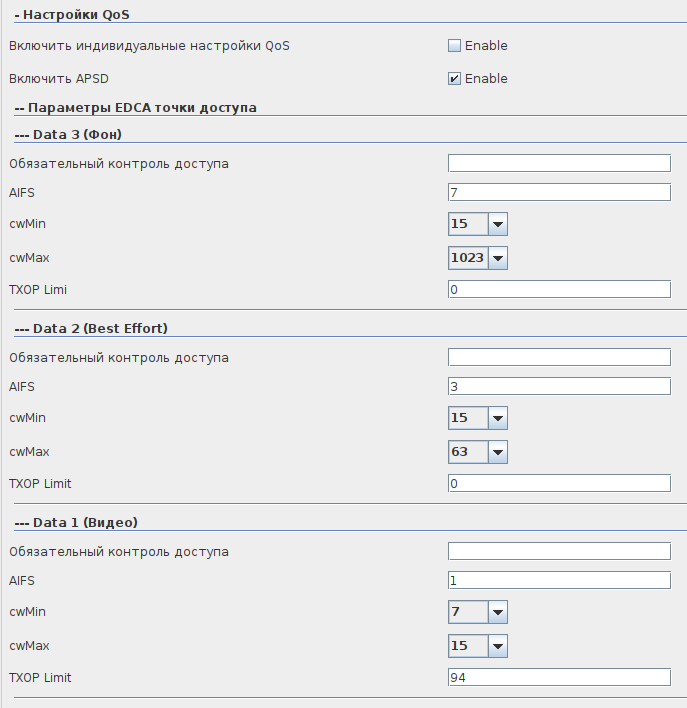Click the TXOP Limit field in Data 2
The width and height of the screenshot is (687, 708).
click(x=559, y=483)
